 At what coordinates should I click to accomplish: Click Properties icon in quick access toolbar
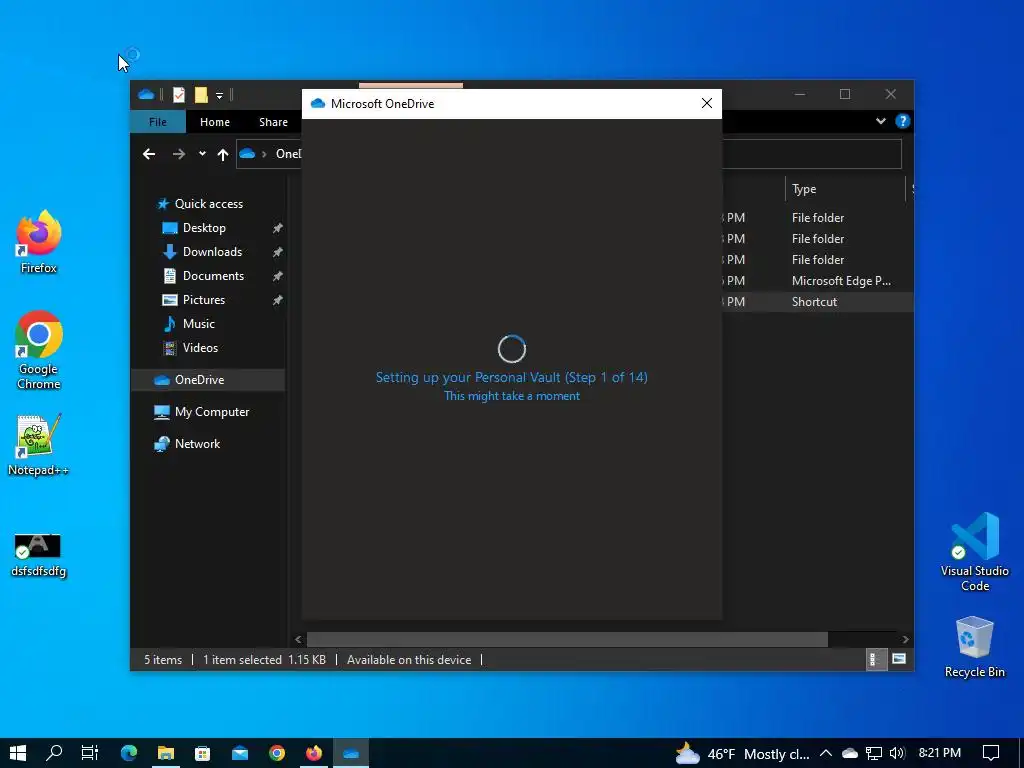178,95
